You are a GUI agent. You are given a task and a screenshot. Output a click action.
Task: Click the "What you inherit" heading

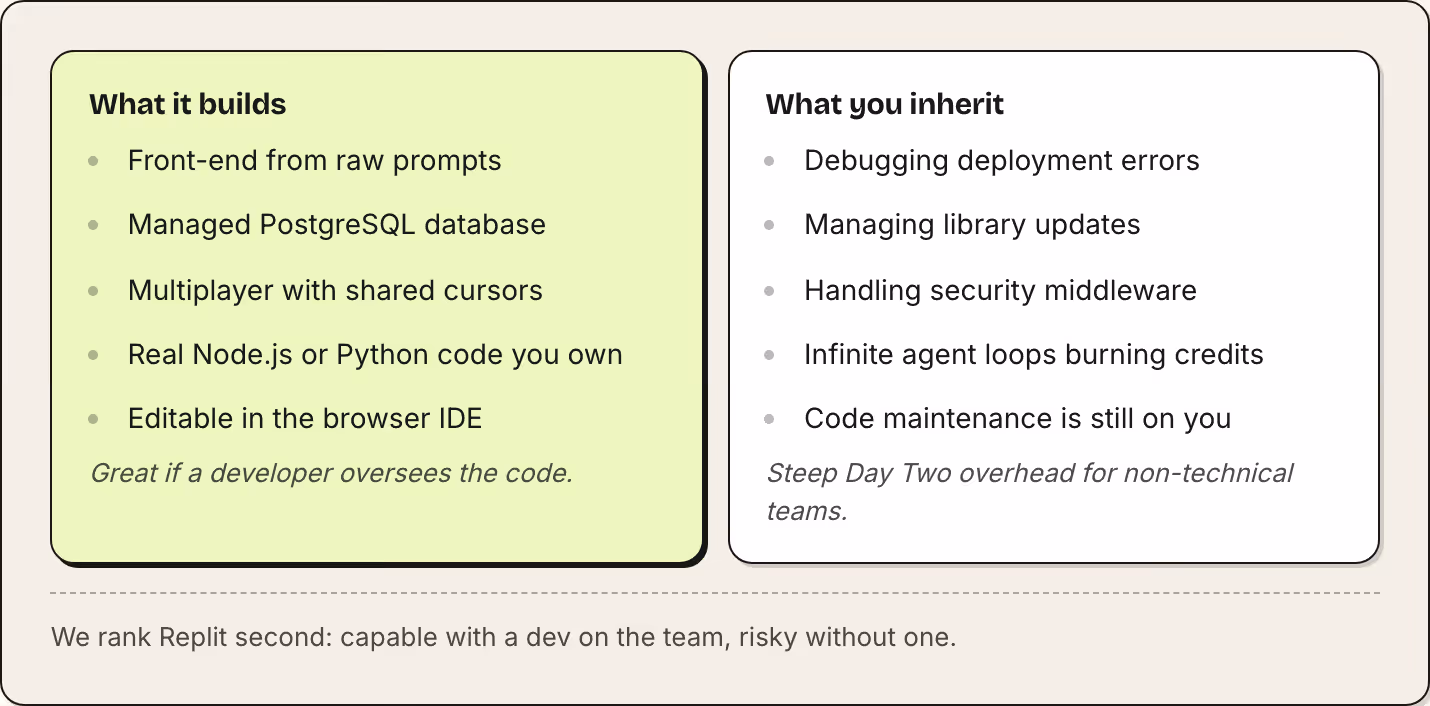[x=884, y=104]
